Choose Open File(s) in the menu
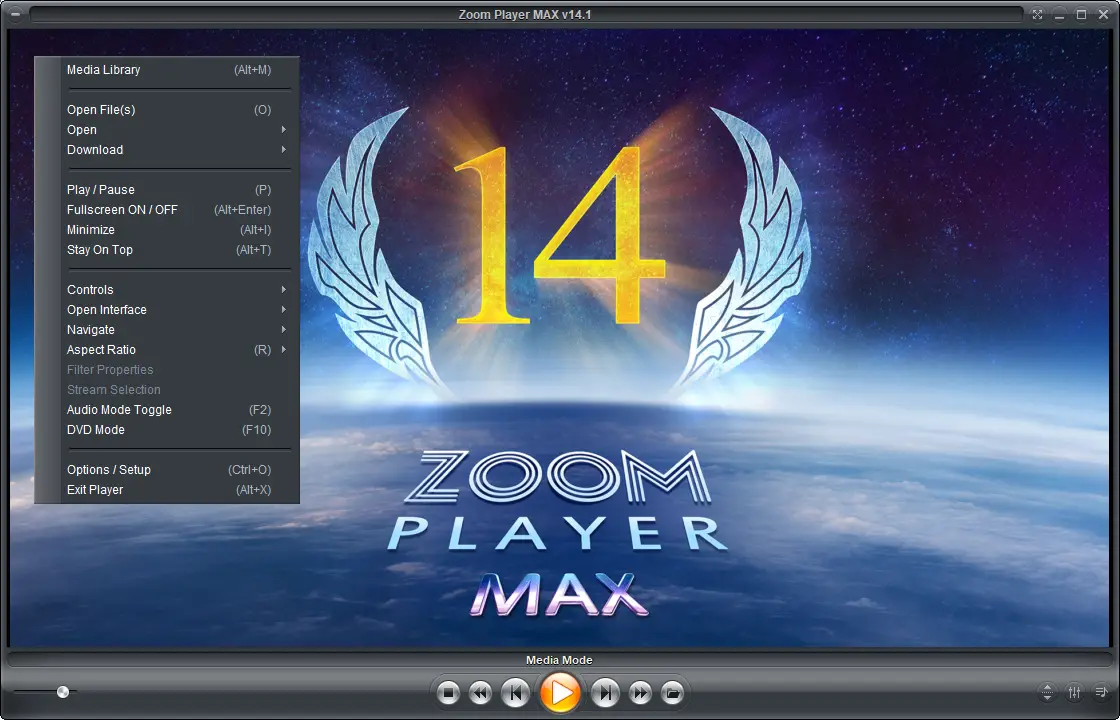 click(169, 110)
